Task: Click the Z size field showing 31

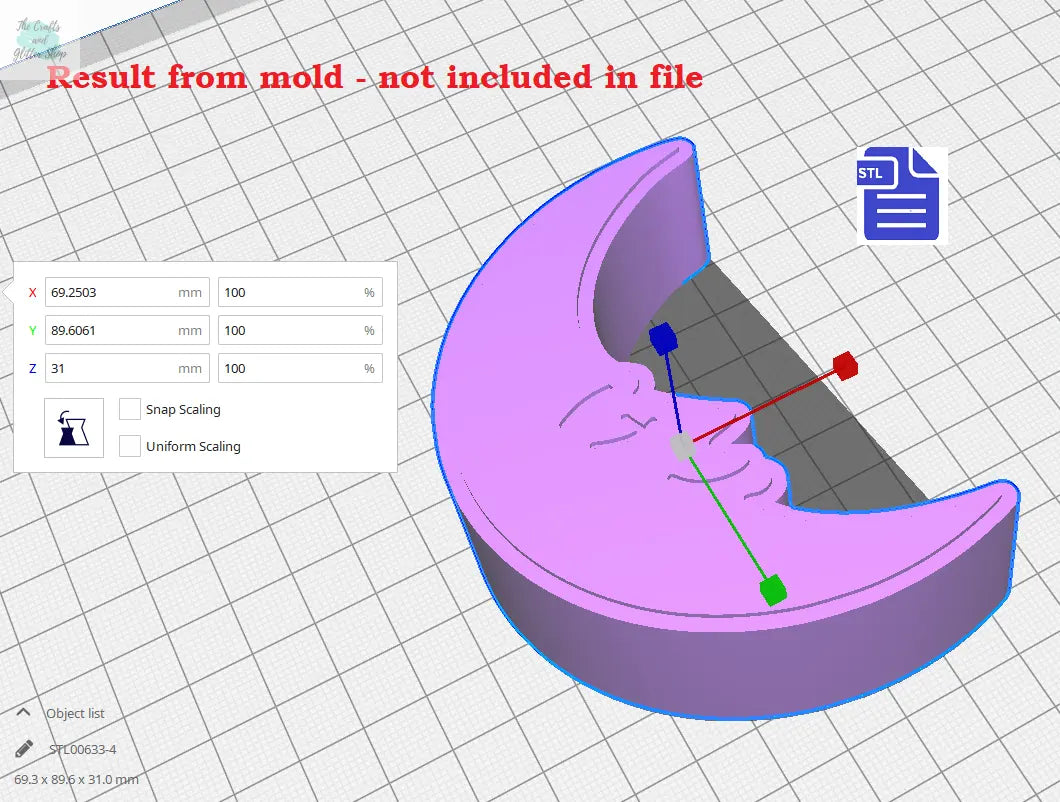Action: [x=112, y=369]
